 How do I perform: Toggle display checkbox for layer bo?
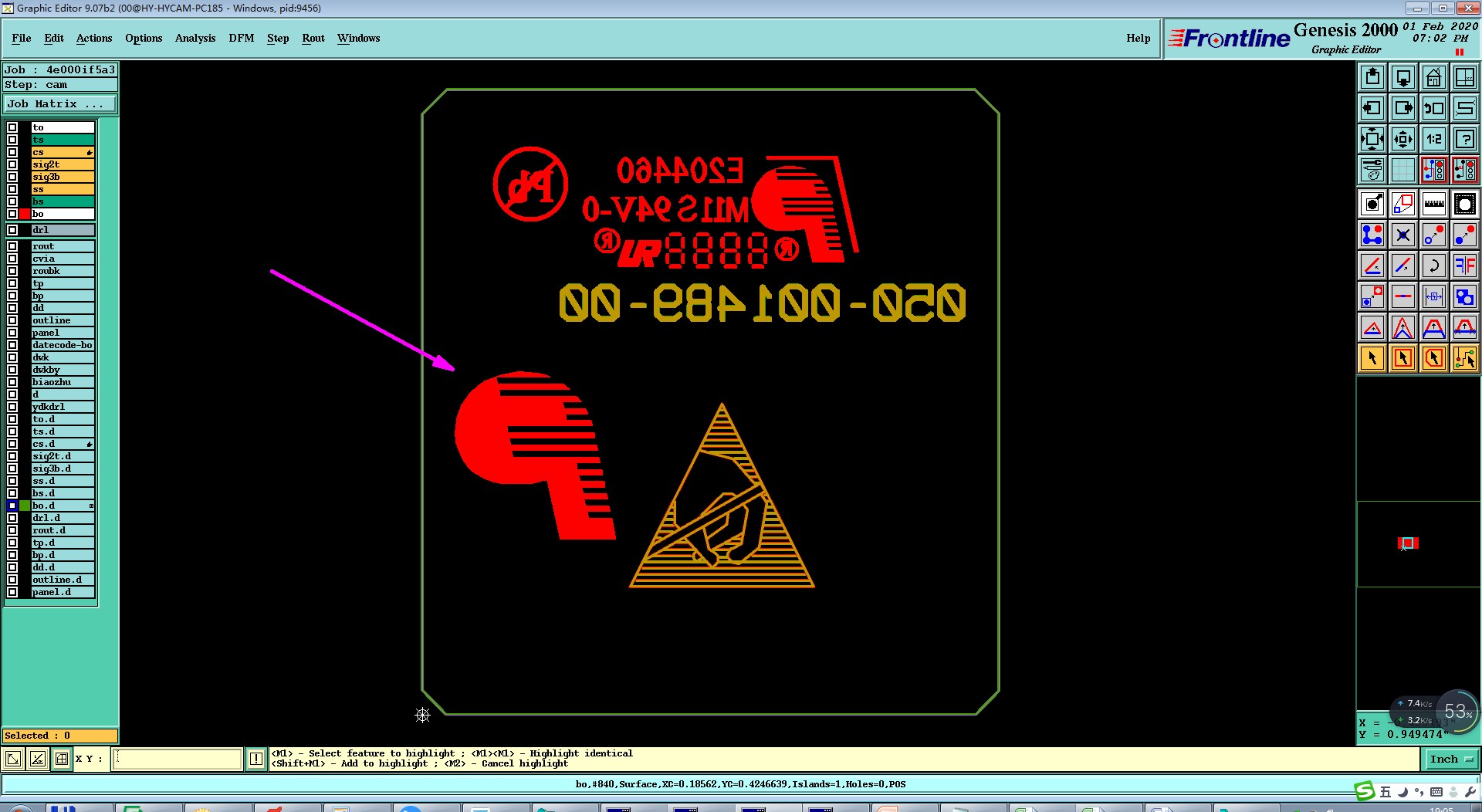[x=12, y=214]
